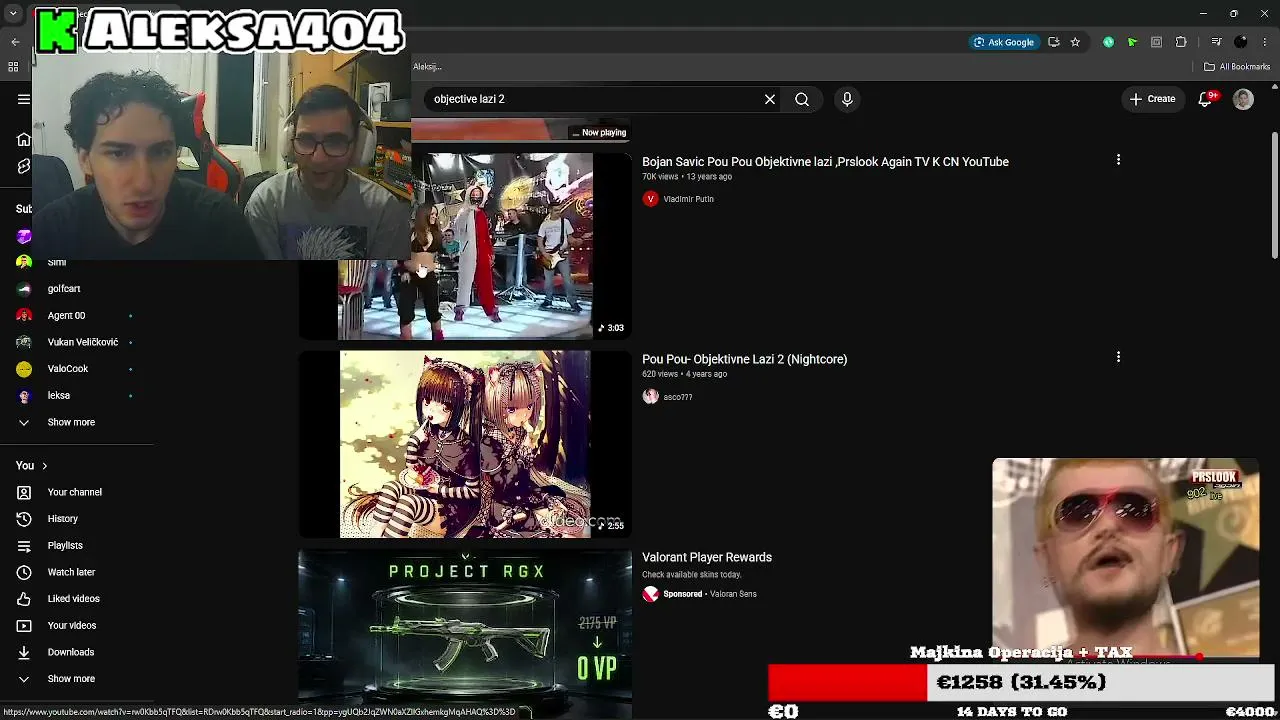1280x720 pixels.
Task: Open the Nightcore anime video thumbnail
Action: coord(465,444)
